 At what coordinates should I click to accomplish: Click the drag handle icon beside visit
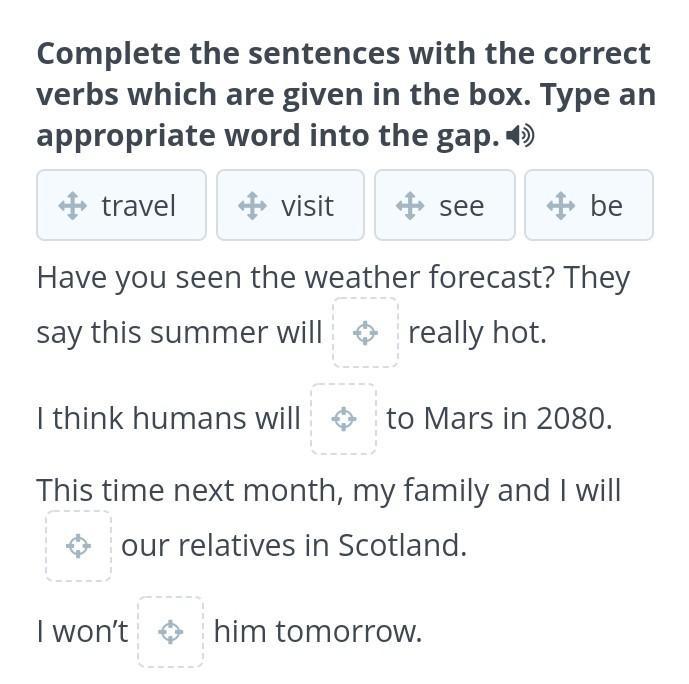pyautogui.click(x=252, y=206)
